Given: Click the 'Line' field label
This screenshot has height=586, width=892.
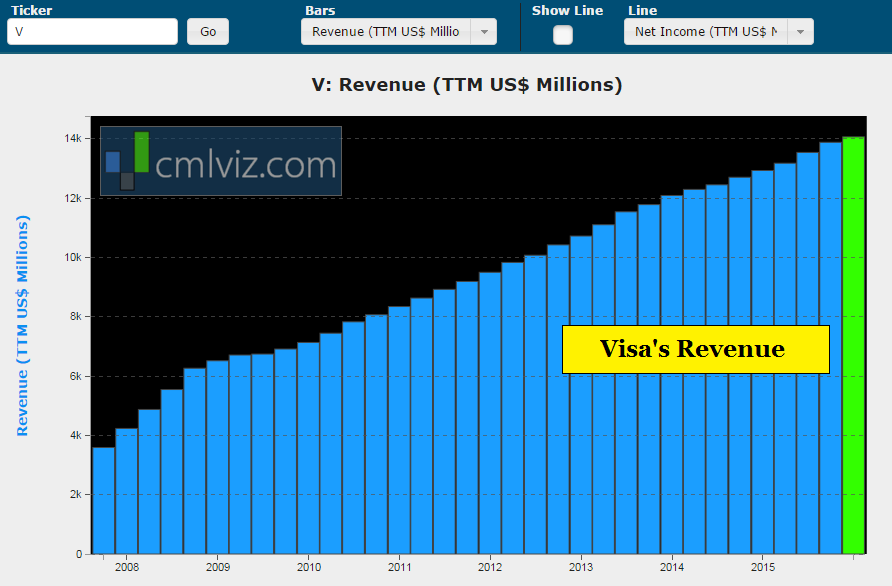Looking at the screenshot, I should point(642,10).
